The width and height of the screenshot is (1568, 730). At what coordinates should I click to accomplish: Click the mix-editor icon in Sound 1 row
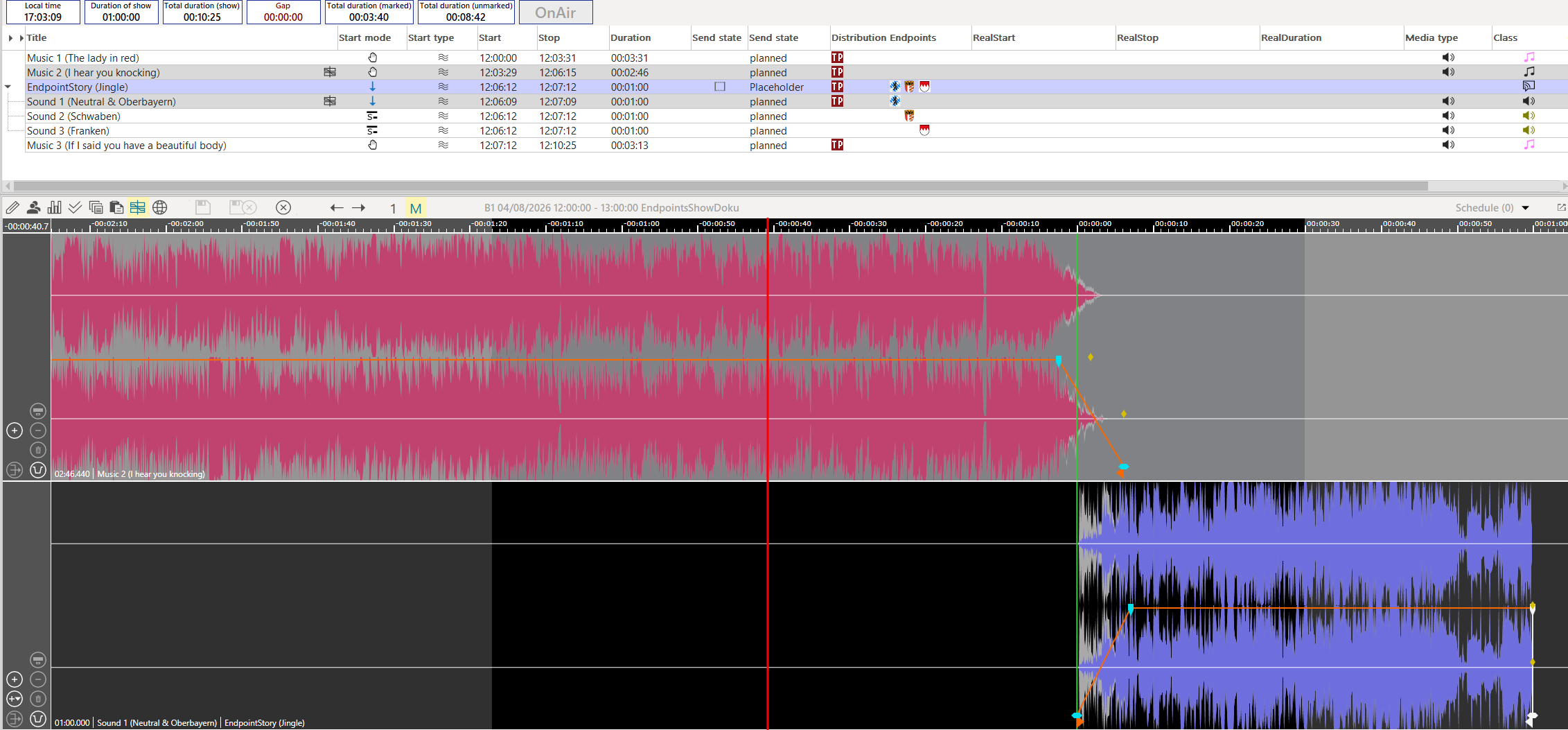[x=330, y=101]
